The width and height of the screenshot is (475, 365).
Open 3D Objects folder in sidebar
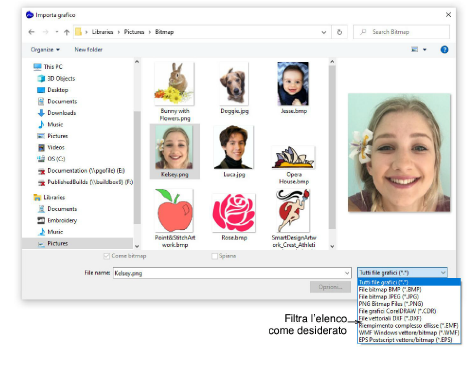pyautogui.click(x=56, y=78)
